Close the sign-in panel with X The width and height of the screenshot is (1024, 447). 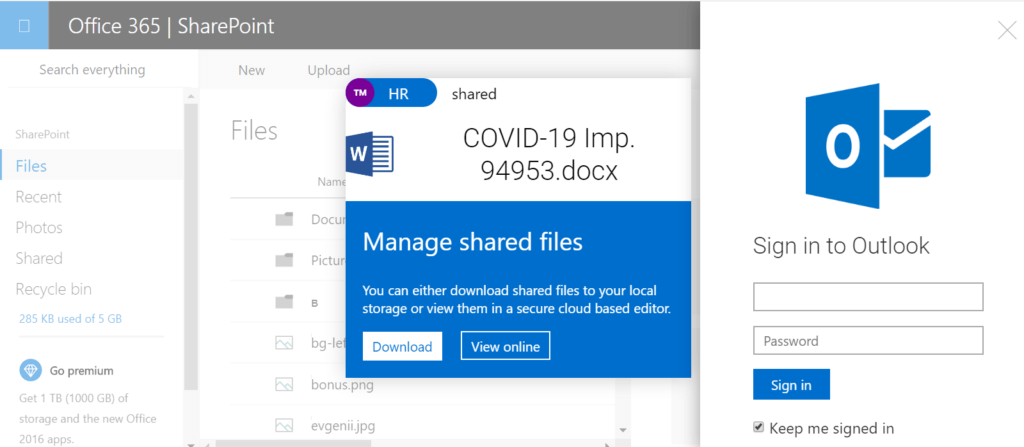[1006, 30]
